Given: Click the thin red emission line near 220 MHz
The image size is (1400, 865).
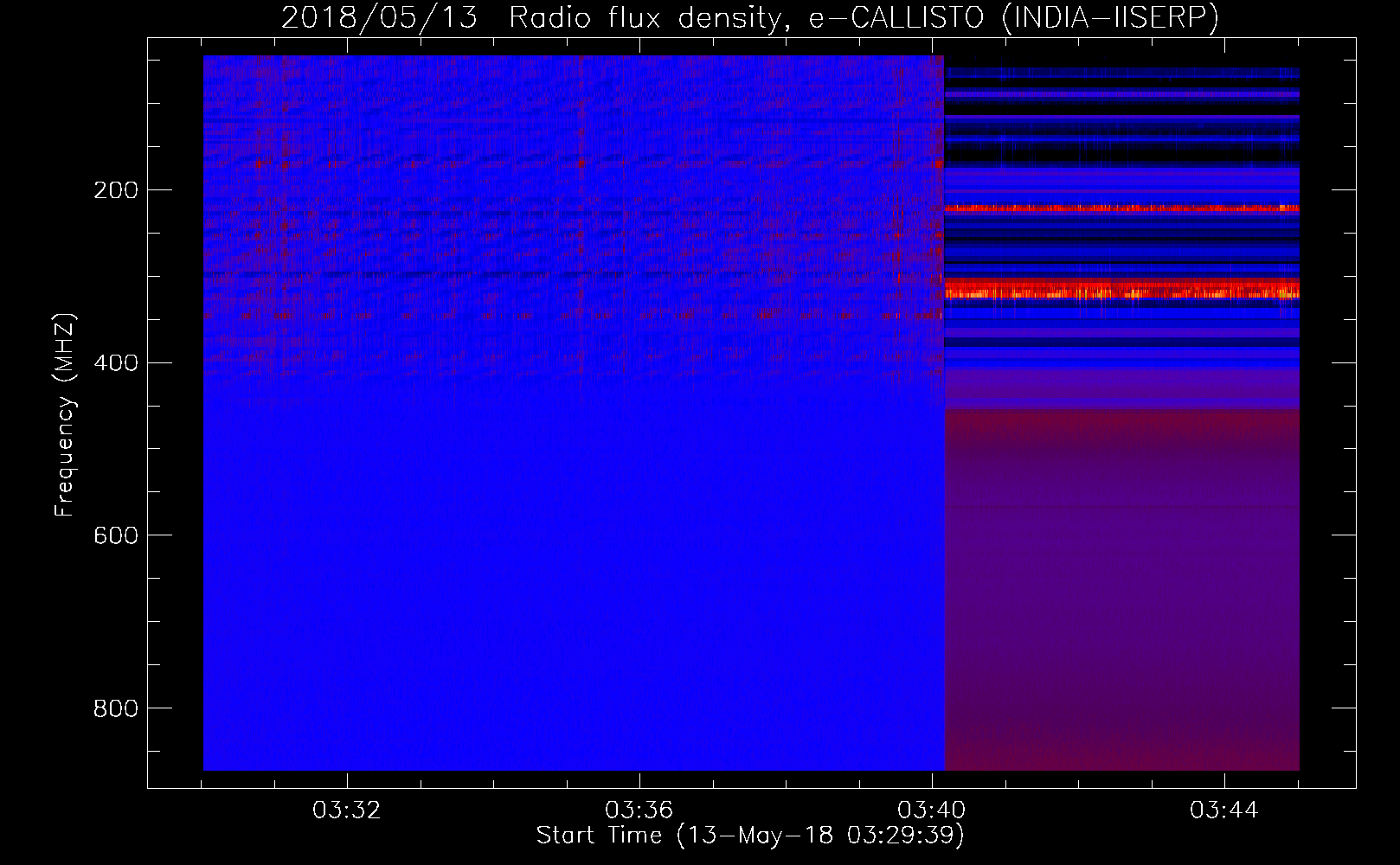Looking at the screenshot, I should 1122,208.
